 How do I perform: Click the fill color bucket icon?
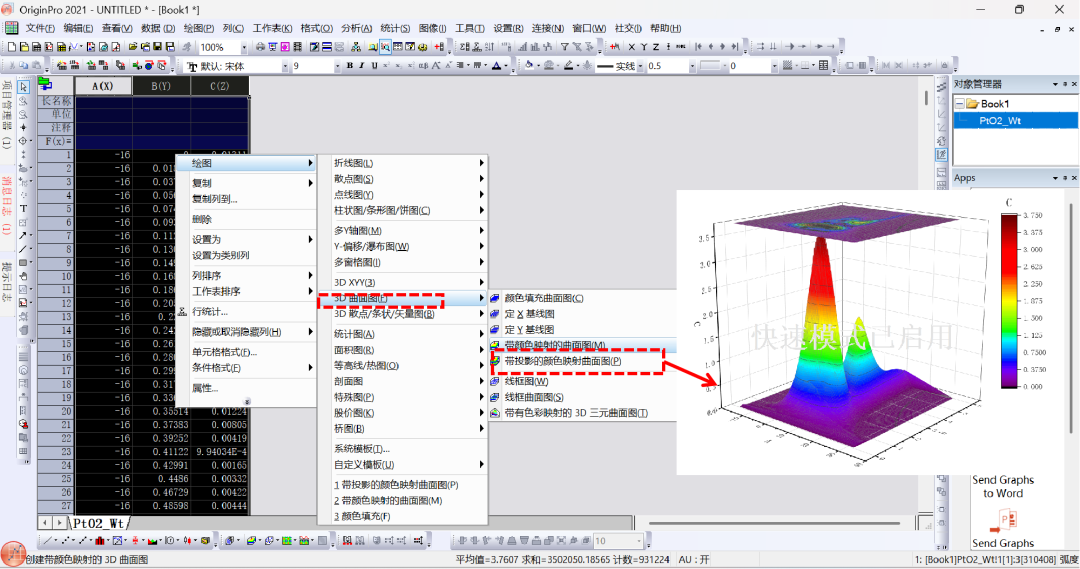pos(529,65)
